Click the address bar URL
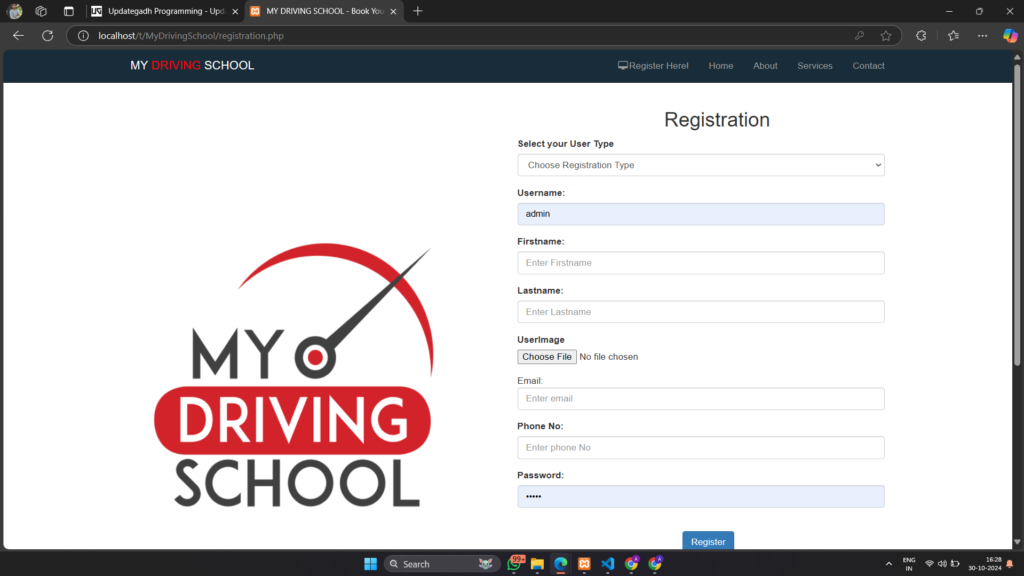The width and height of the screenshot is (1024, 576). coord(191,36)
